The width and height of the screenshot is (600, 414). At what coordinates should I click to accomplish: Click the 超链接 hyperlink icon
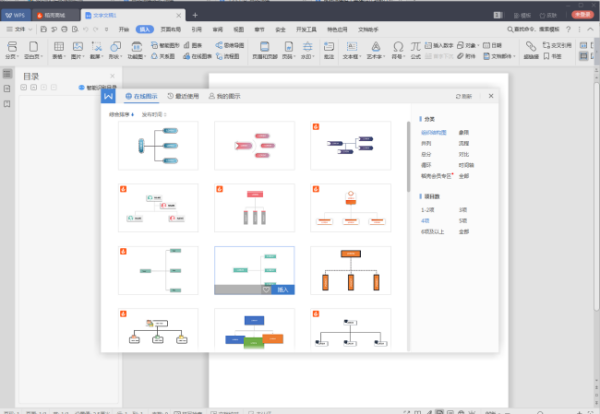coord(531,50)
